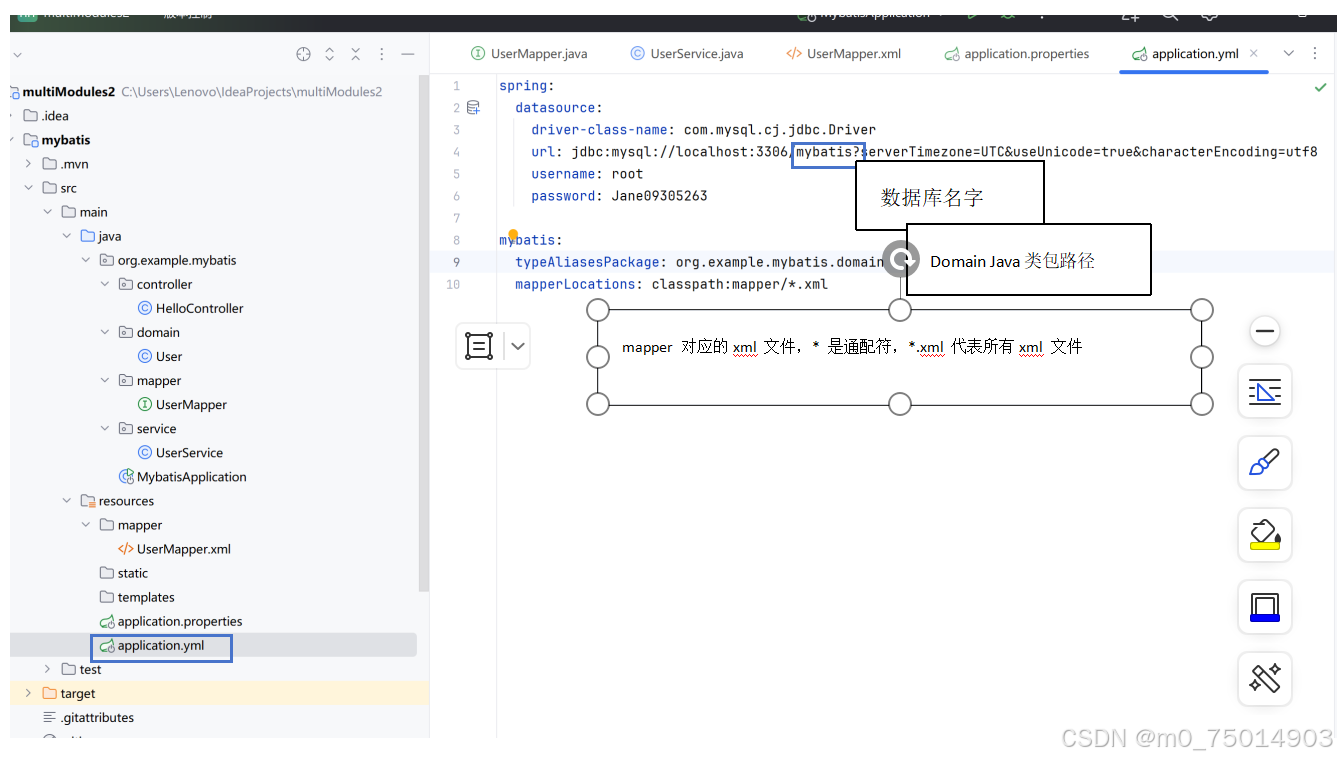This screenshot has height=760, width=1337.
Task: Hide the project tool window
Action: [408, 55]
